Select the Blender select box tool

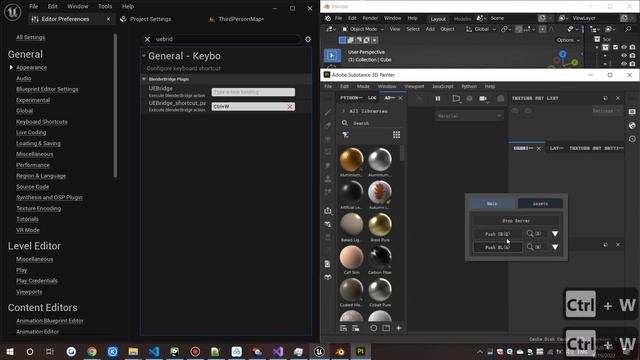tap(332, 55)
